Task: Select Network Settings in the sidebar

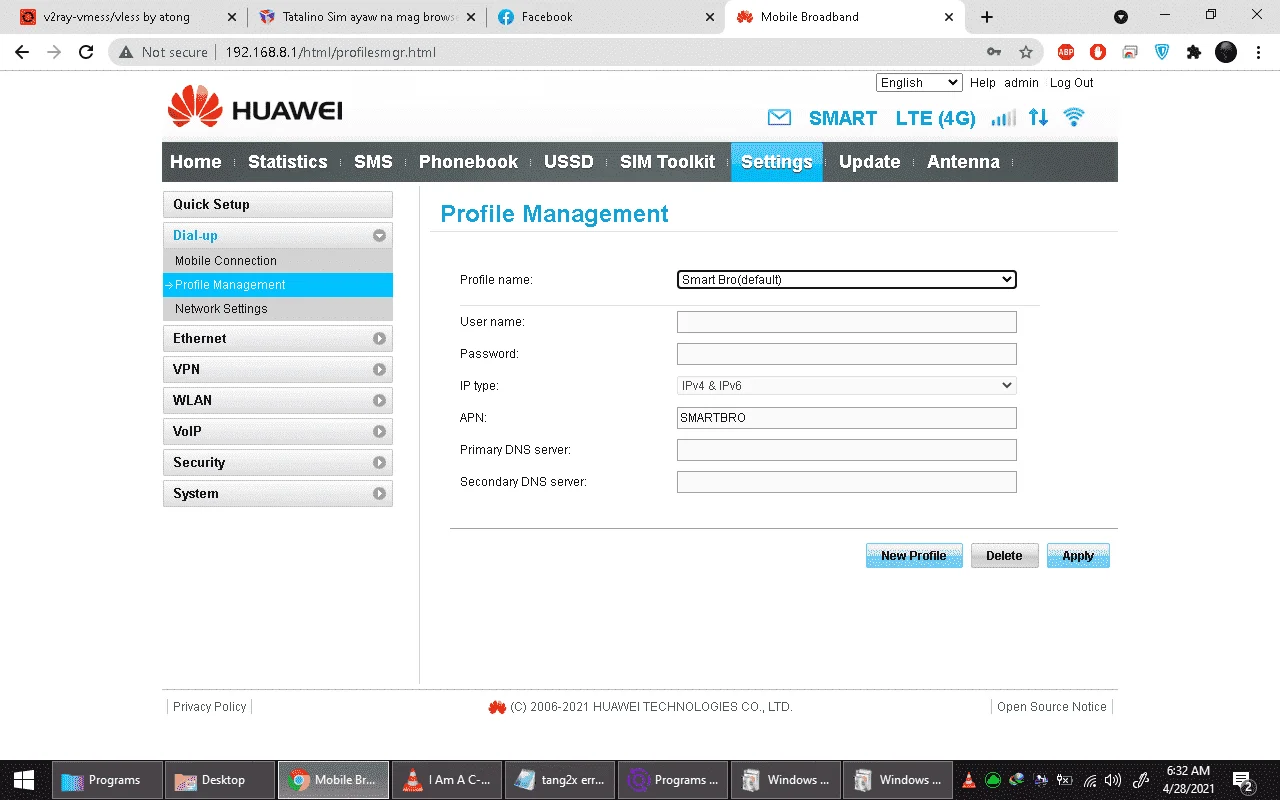Action: click(x=277, y=309)
